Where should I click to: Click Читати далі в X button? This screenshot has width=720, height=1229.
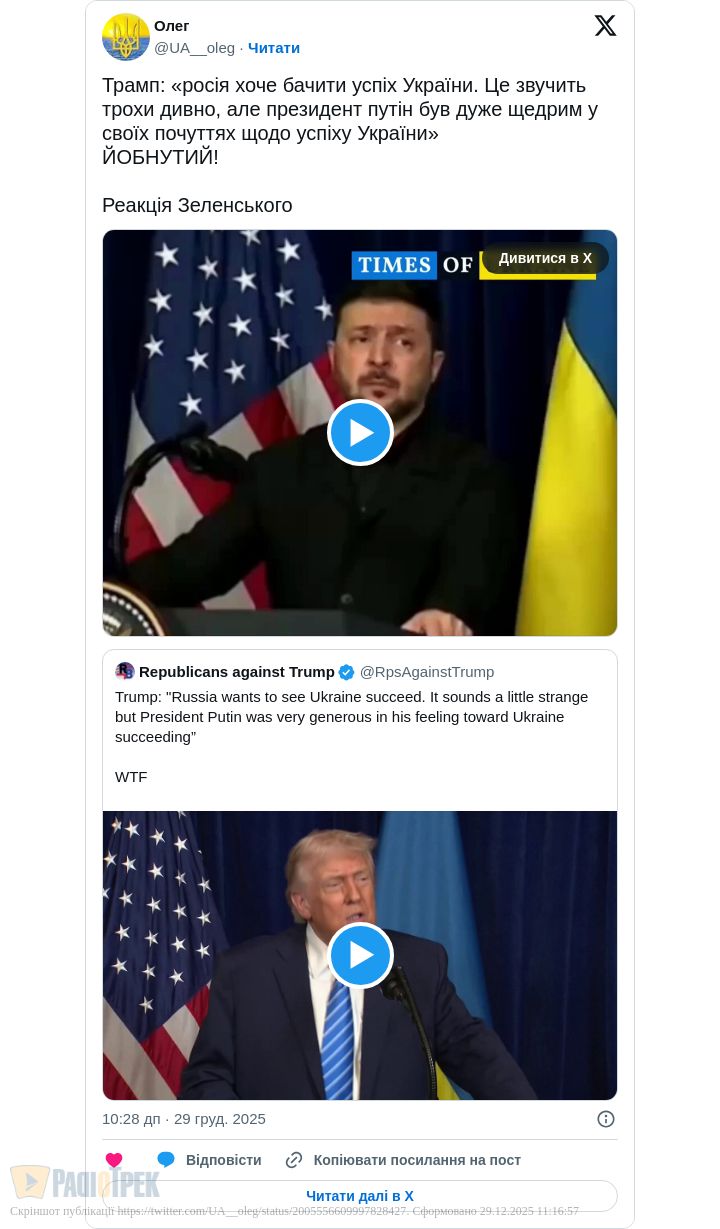pyautogui.click(x=360, y=1196)
